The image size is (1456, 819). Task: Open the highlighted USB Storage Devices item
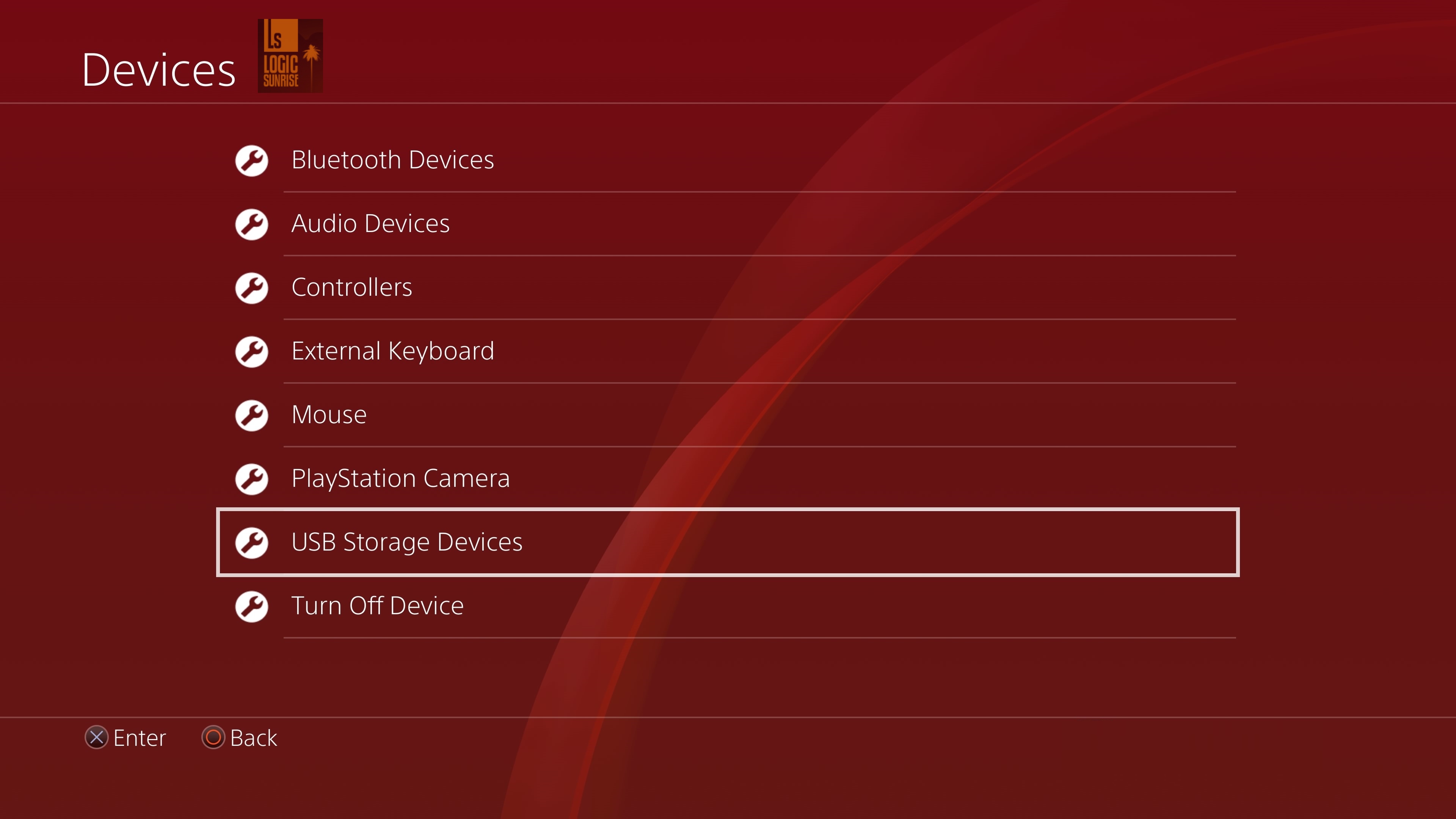pyautogui.click(x=728, y=543)
